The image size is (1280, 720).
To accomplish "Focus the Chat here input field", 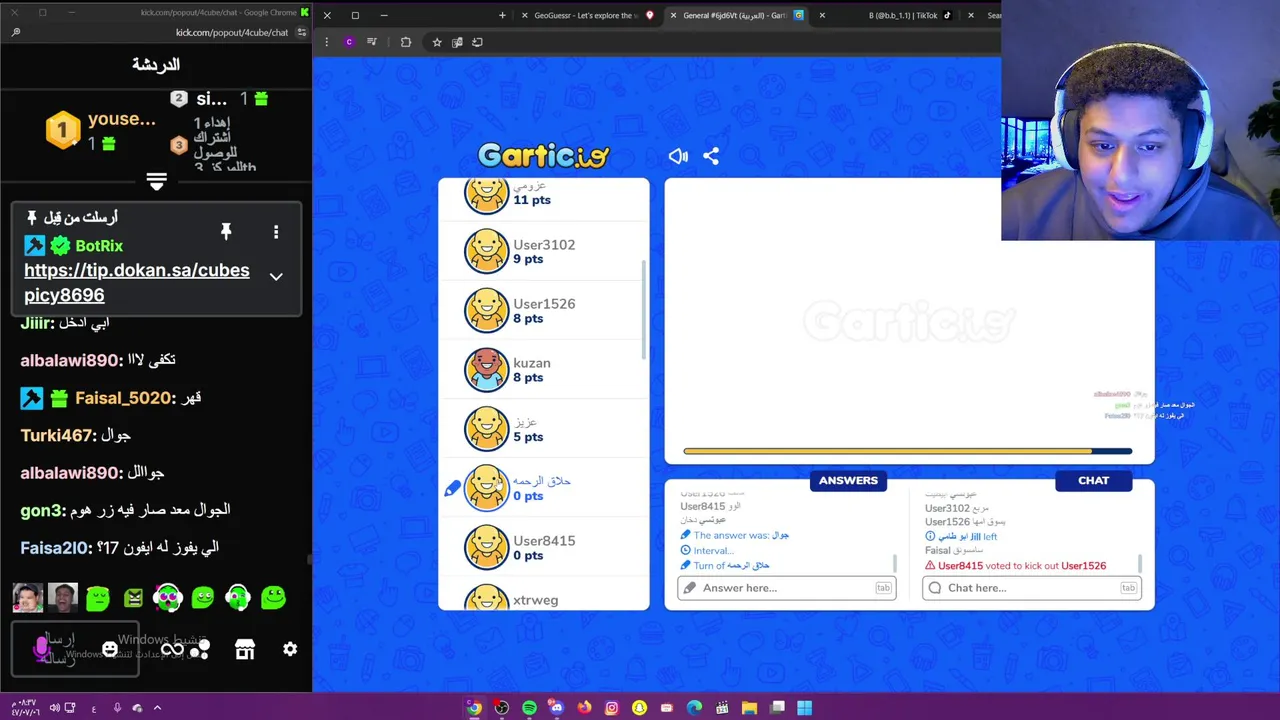I will coord(1032,588).
